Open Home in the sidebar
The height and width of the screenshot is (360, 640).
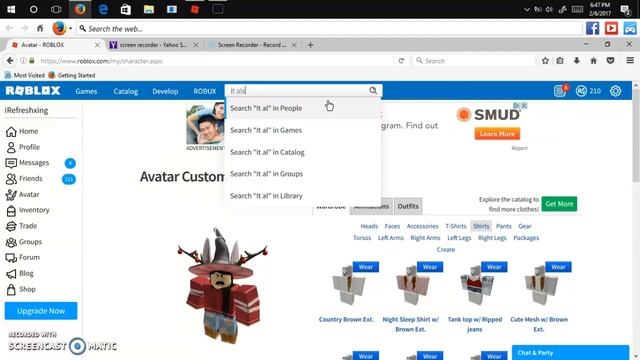click(22, 131)
